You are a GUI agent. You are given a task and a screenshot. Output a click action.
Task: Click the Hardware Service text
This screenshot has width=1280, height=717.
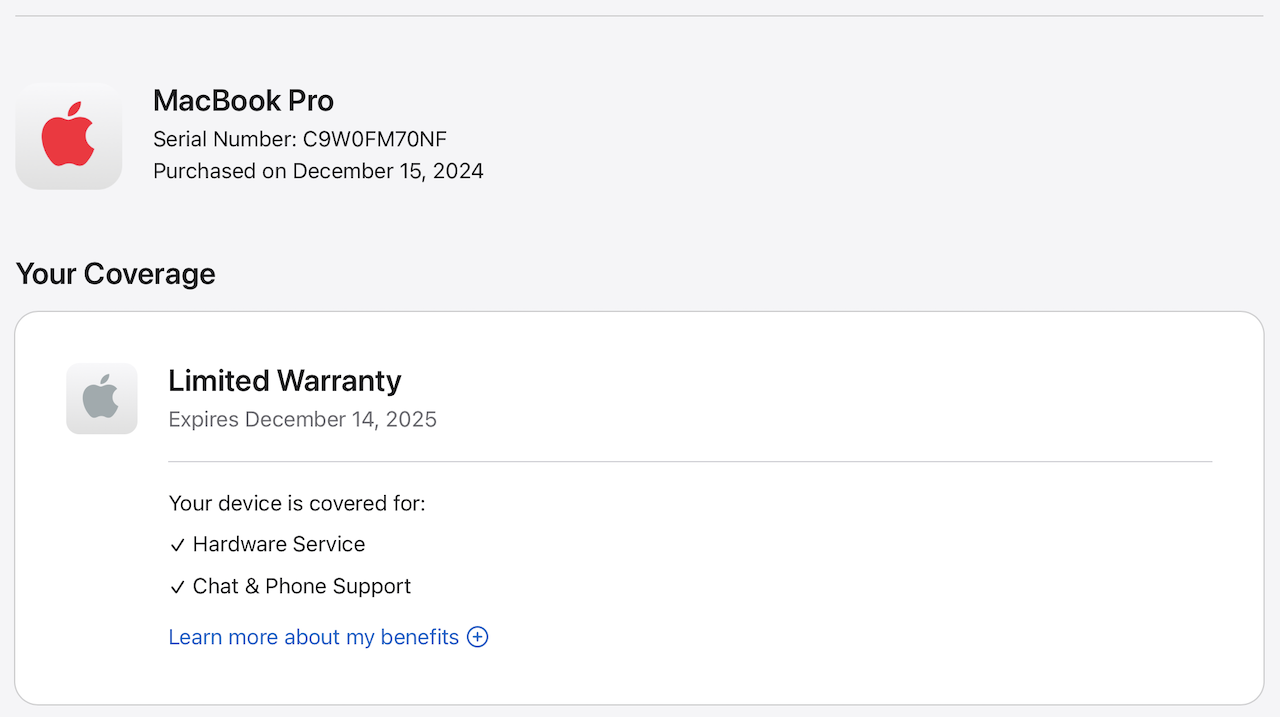pos(279,544)
